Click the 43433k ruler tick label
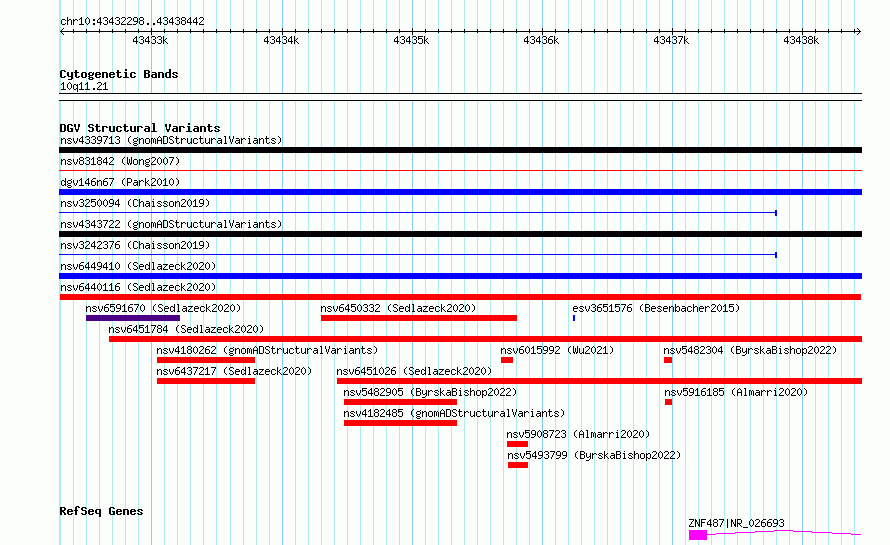 click(150, 40)
